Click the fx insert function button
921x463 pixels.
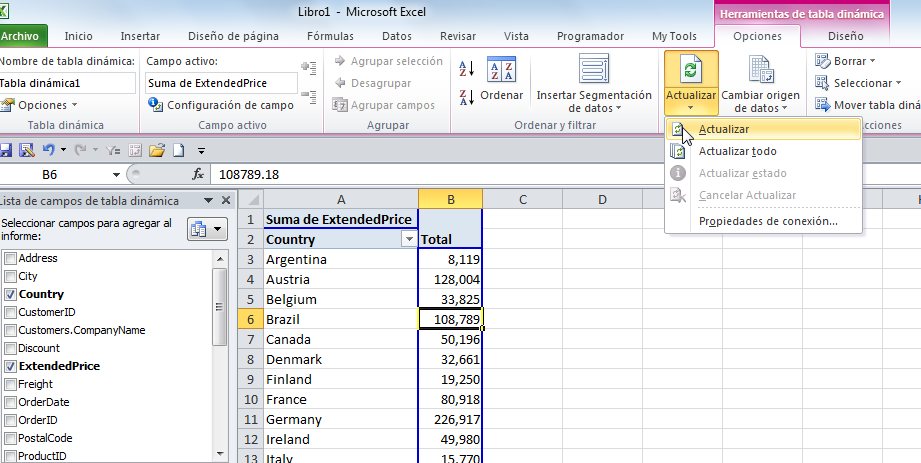point(199,175)
